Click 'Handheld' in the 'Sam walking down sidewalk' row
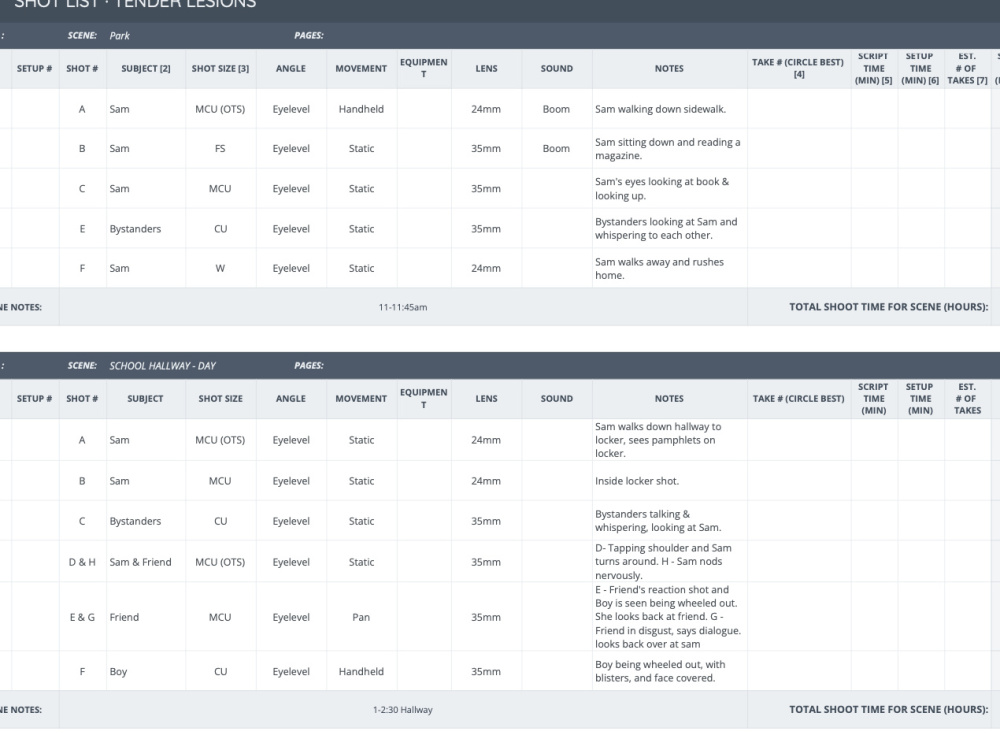 [x=361, y=109]
